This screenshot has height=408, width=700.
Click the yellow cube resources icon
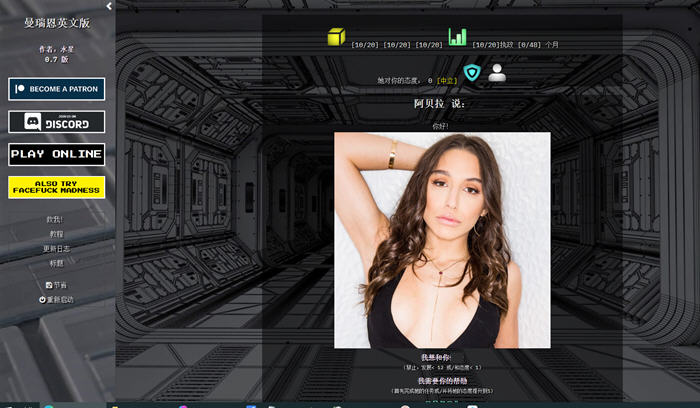coord(336,37)
